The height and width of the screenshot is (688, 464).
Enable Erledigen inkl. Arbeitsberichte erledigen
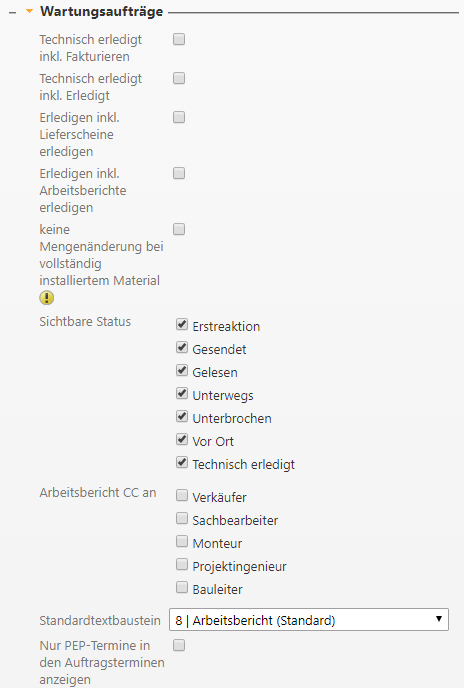179,173
